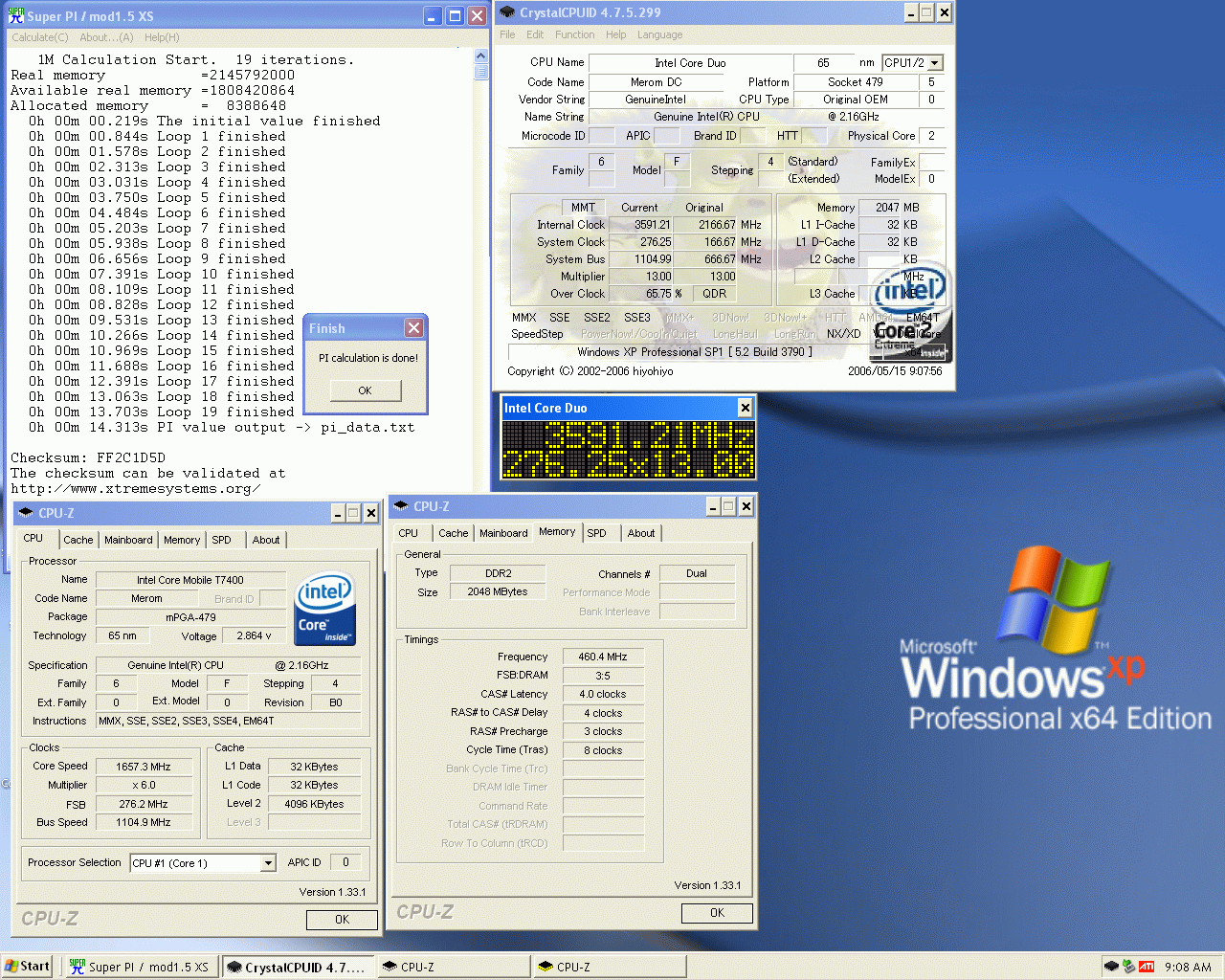Screen dimensions: 1225x980
Task: Open the Function menu in CrystalCPUID
Action: [574, 34]
